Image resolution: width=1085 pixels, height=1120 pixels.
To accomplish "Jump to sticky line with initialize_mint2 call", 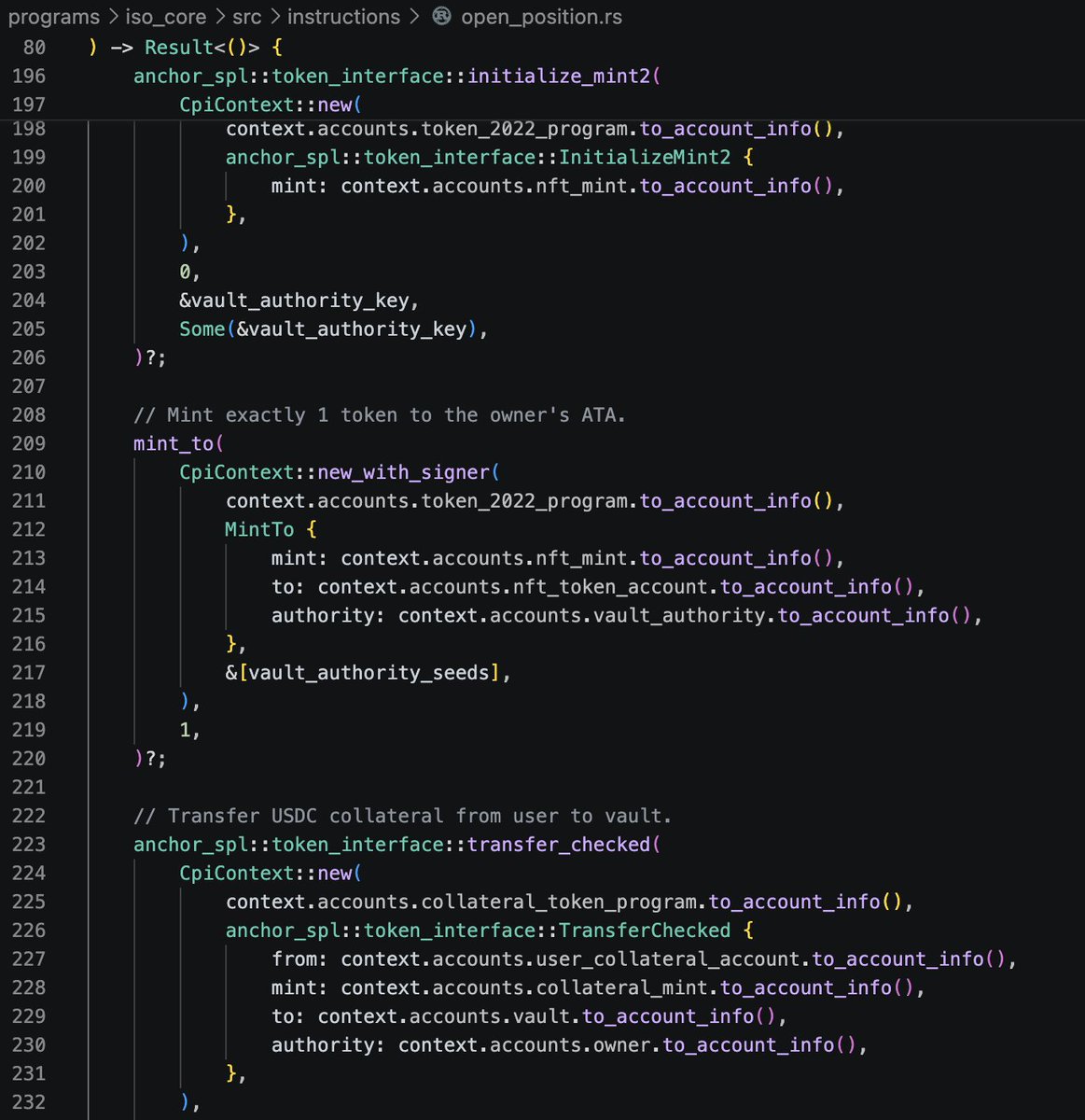I will [396, 76].
